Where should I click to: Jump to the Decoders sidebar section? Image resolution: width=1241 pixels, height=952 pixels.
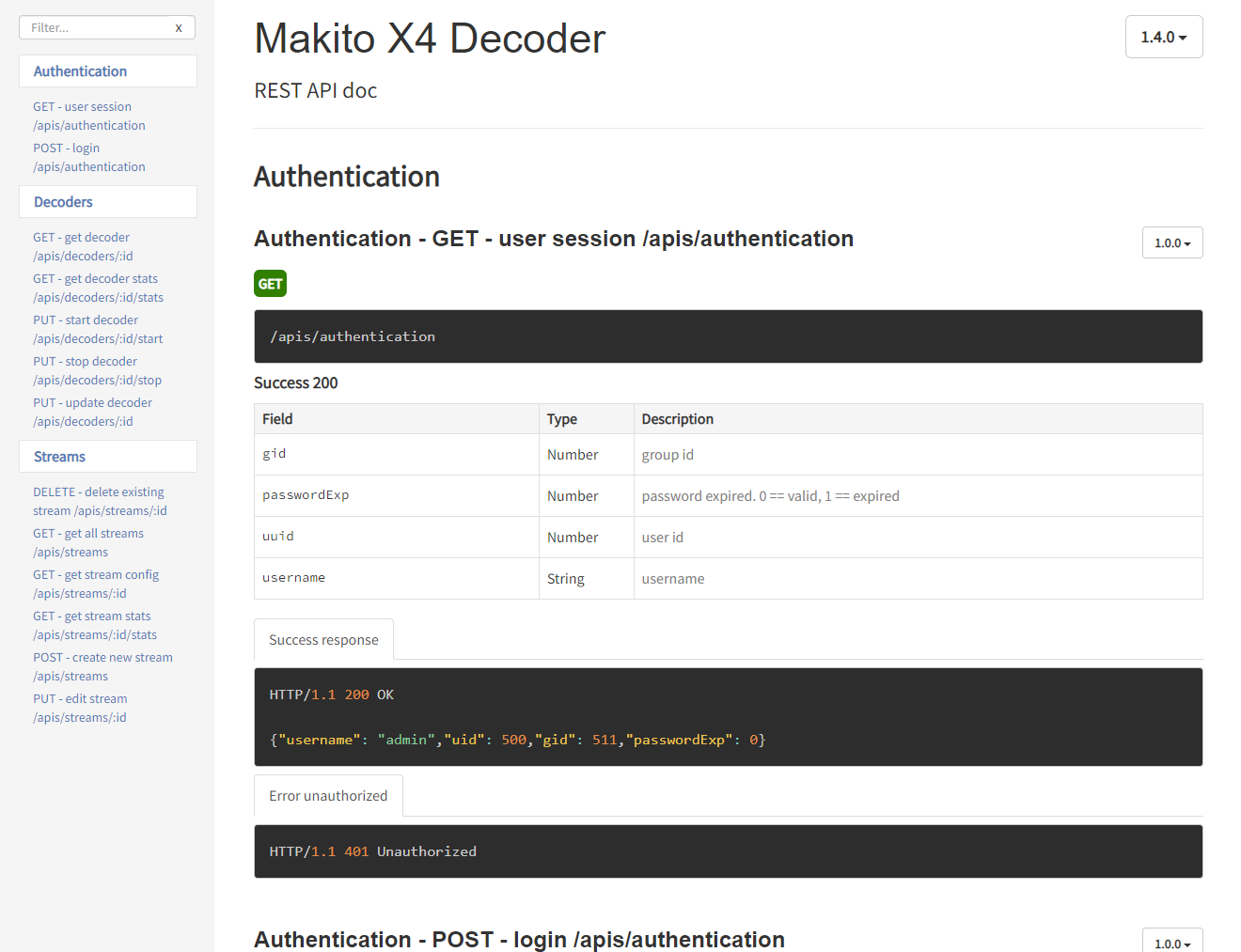point(63,202)
